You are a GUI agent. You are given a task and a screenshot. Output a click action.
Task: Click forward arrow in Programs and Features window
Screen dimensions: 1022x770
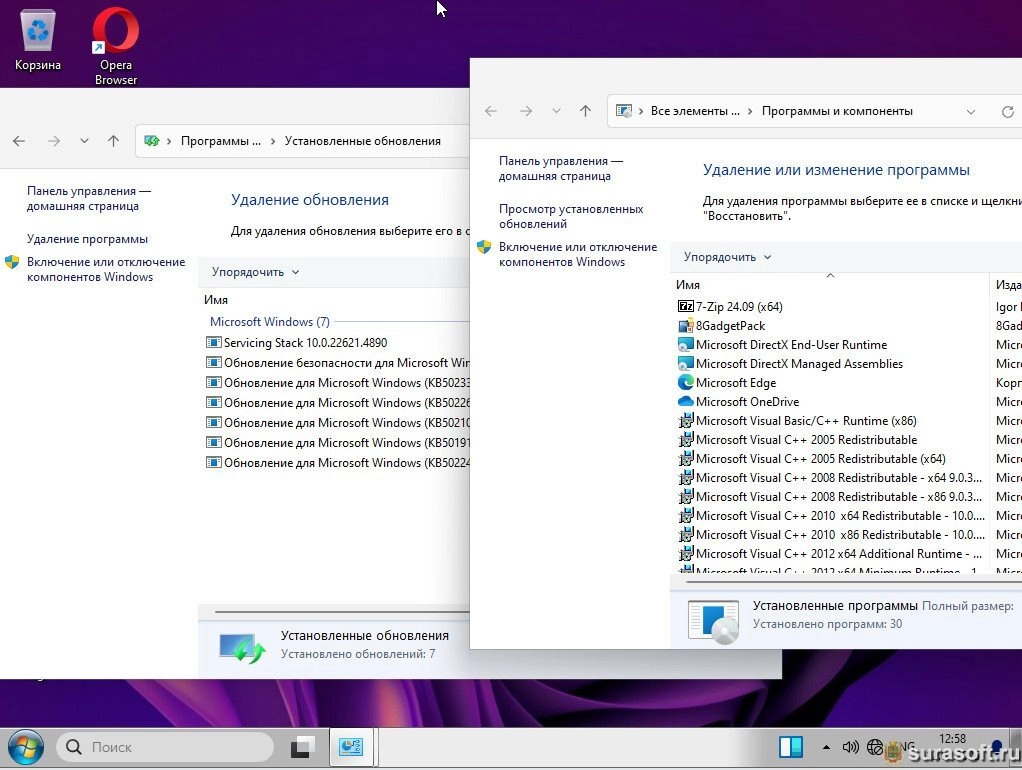point(526,111)
